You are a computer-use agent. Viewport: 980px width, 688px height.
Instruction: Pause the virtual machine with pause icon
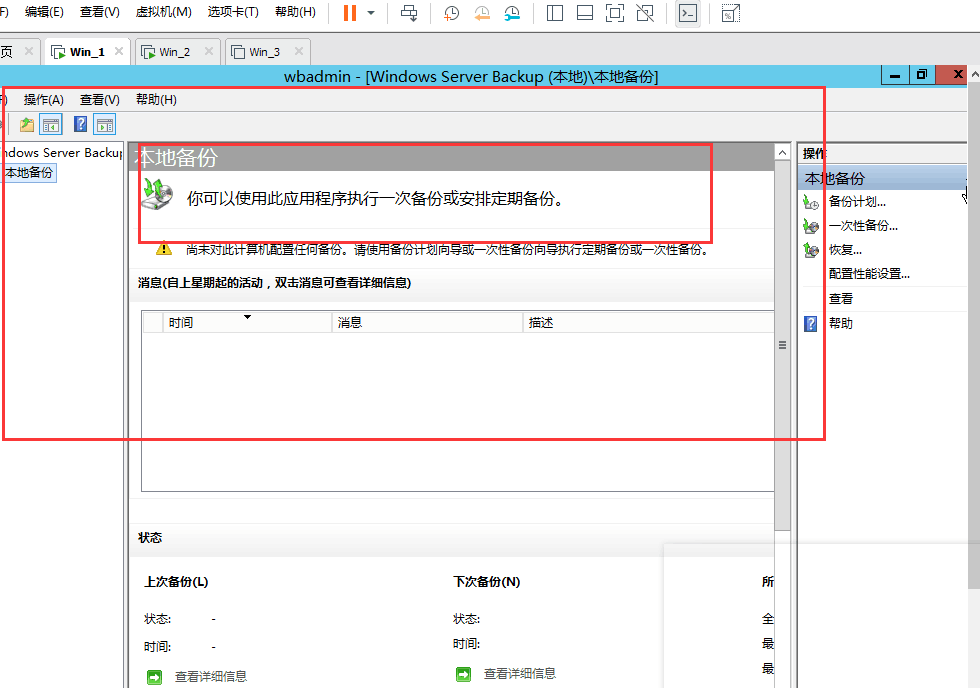pyautogui.click(x=350, y=12)
